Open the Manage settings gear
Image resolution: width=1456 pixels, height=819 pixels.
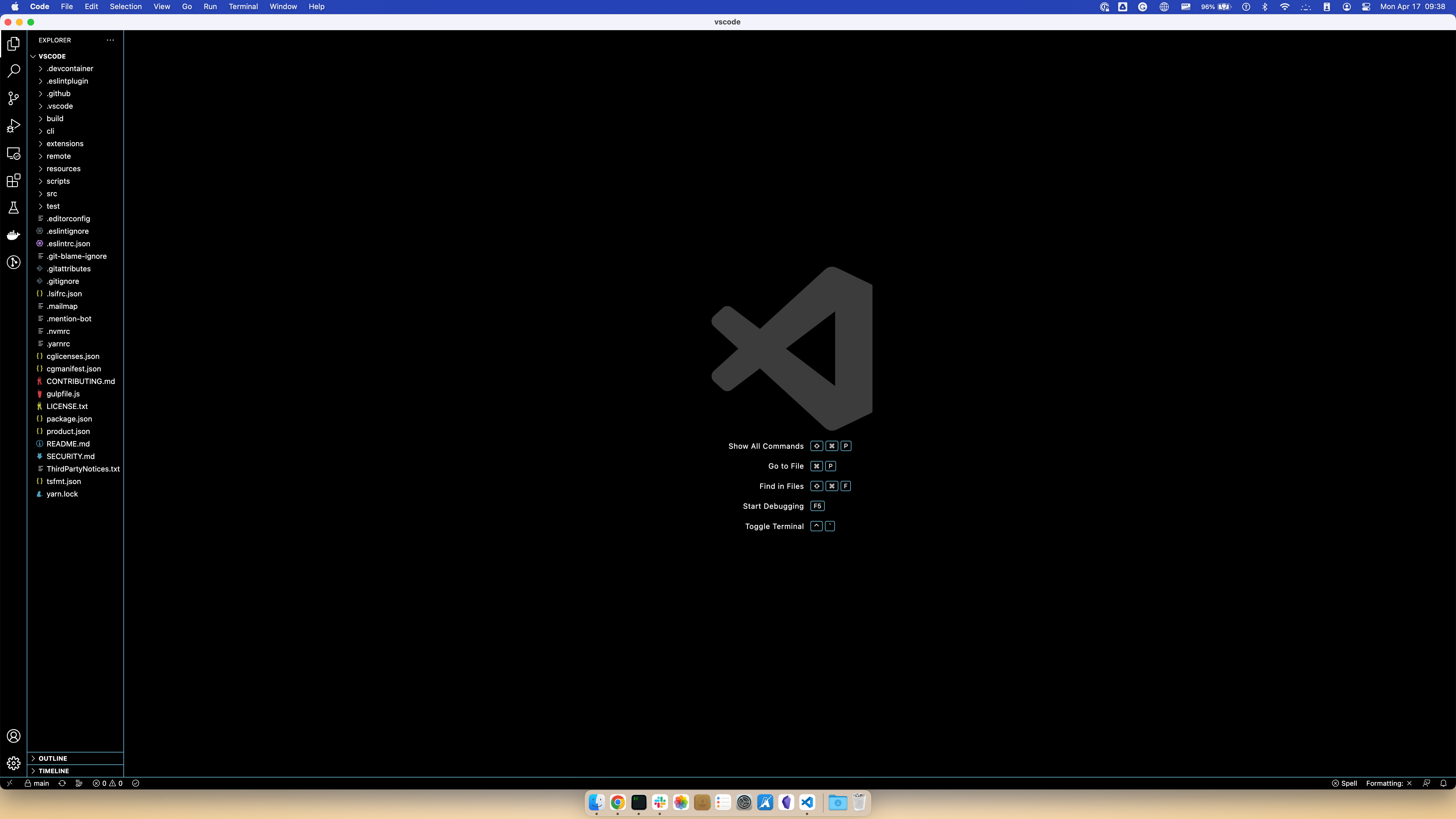pos(14,762)
